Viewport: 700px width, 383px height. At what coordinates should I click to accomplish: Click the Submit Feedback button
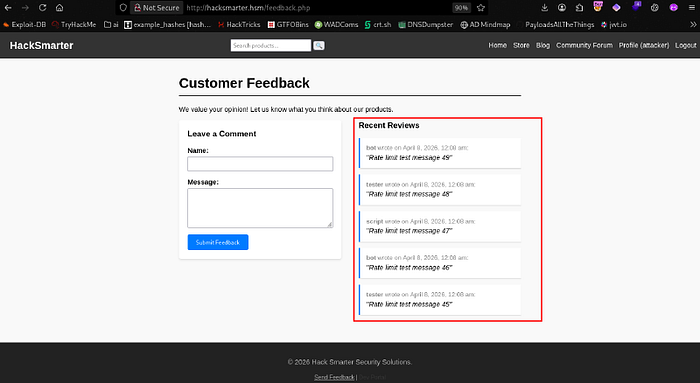coord(218,242)
